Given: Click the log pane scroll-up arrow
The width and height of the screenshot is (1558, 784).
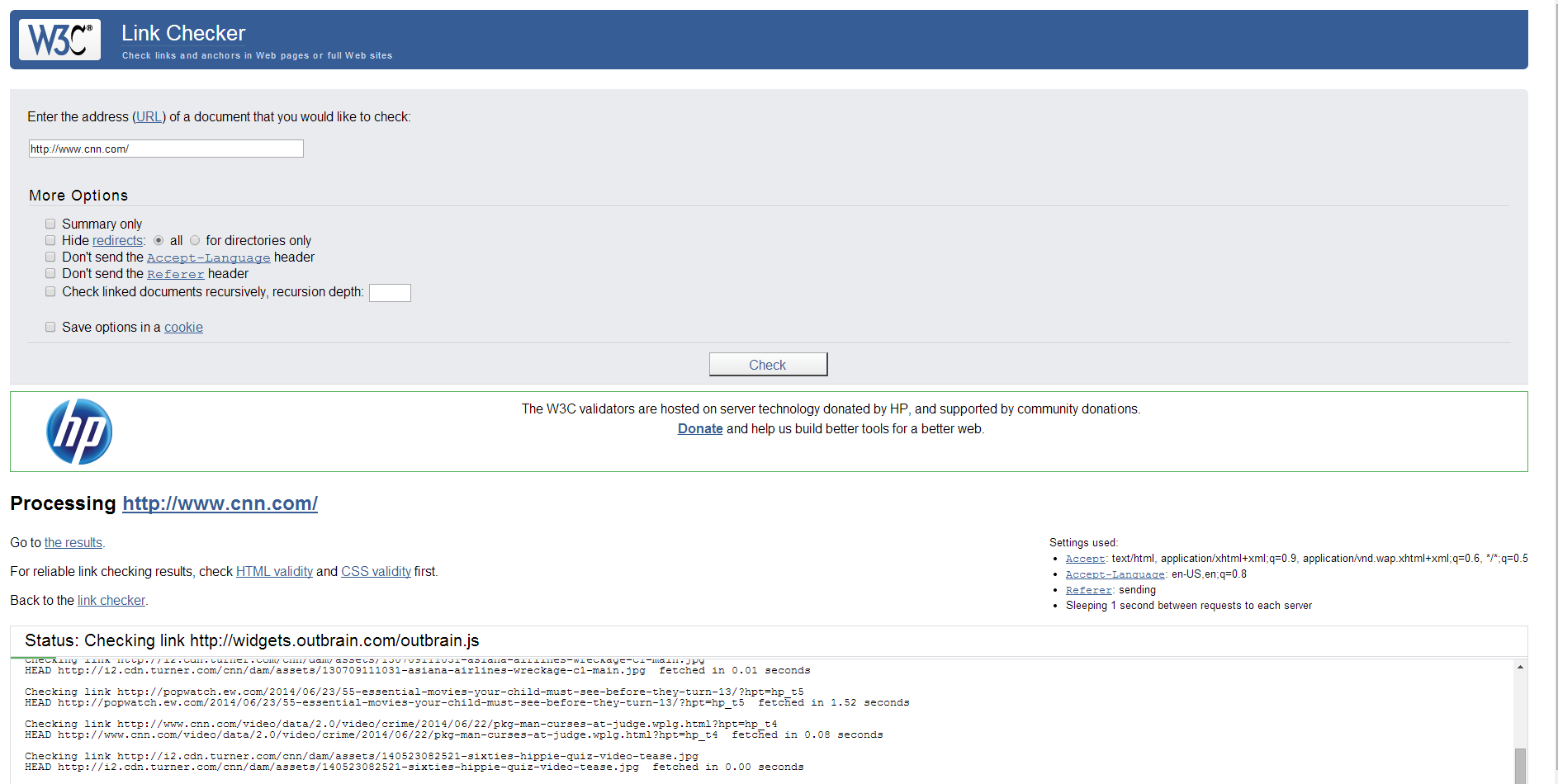Looking at the screenshot, I should coord(1520,667).
